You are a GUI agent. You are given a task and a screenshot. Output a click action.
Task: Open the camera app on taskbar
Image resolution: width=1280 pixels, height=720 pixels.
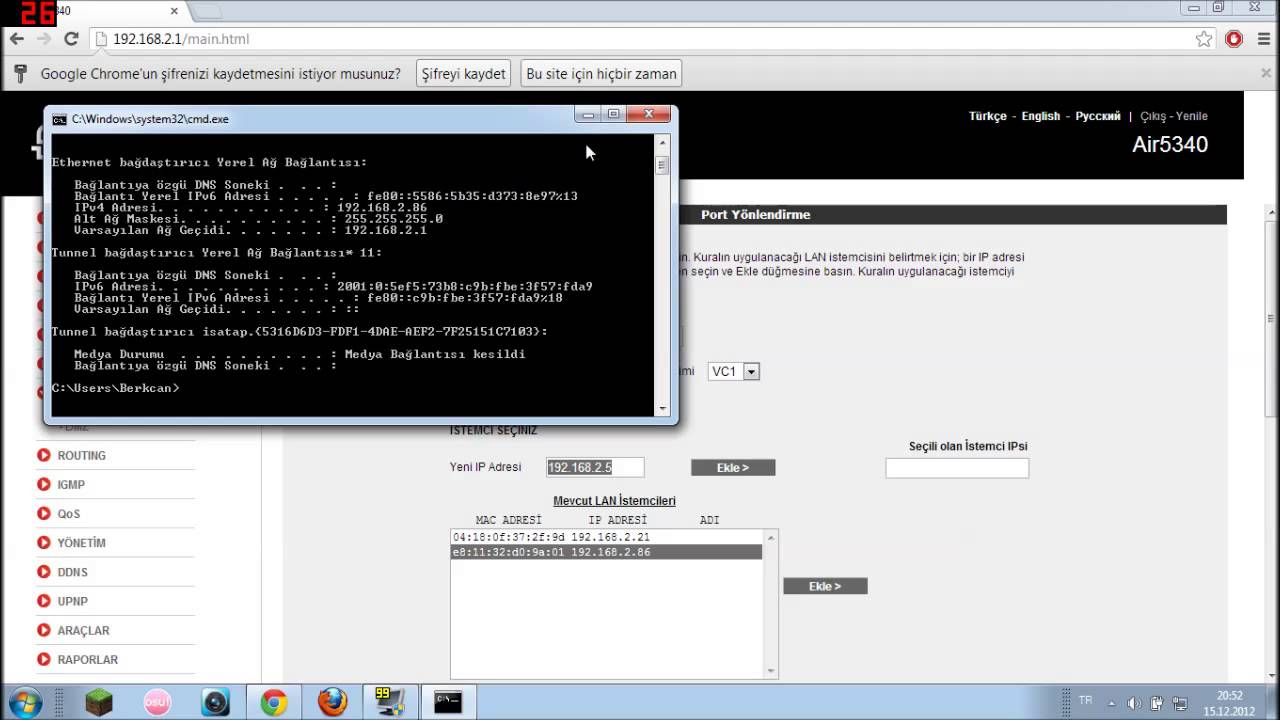click(x=215, y=702)
